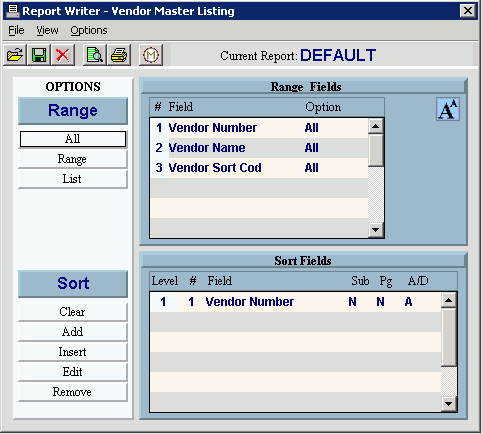Click Range Fields scroll up arrow

click(x=376, y=126)
